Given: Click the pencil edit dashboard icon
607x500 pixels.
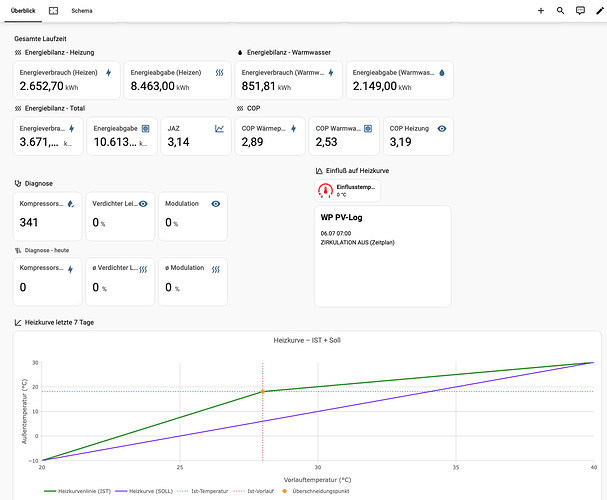Looking at the screenshot, I should [x=599, y=11].
